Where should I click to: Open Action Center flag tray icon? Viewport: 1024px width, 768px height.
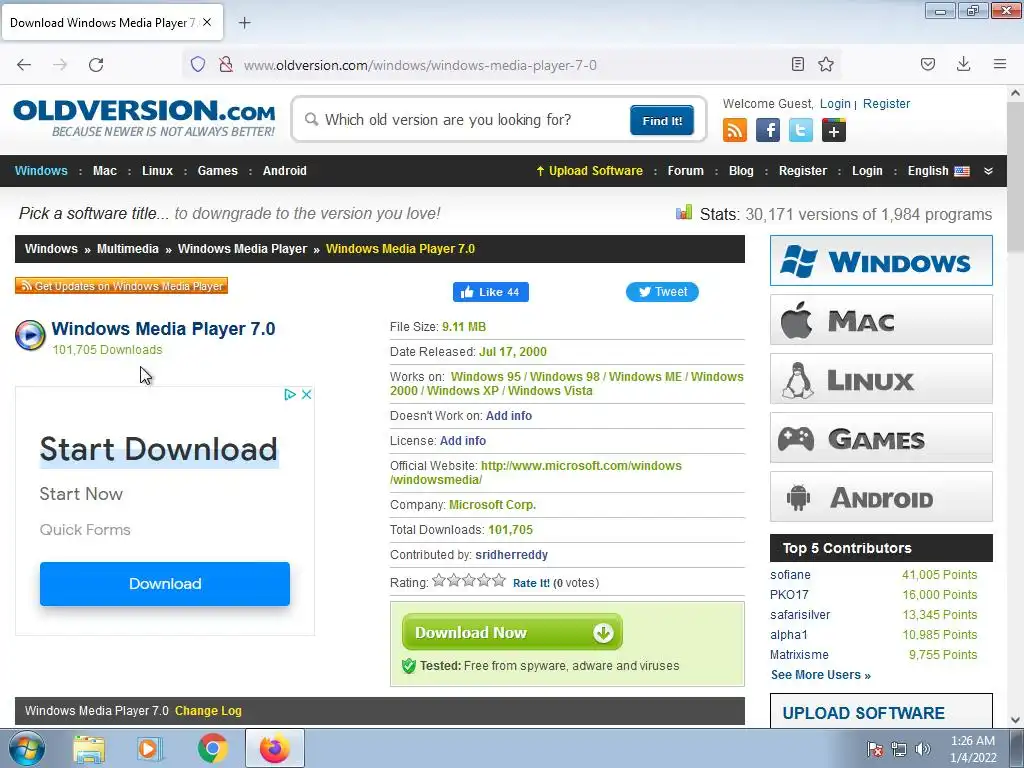point(874,748)
